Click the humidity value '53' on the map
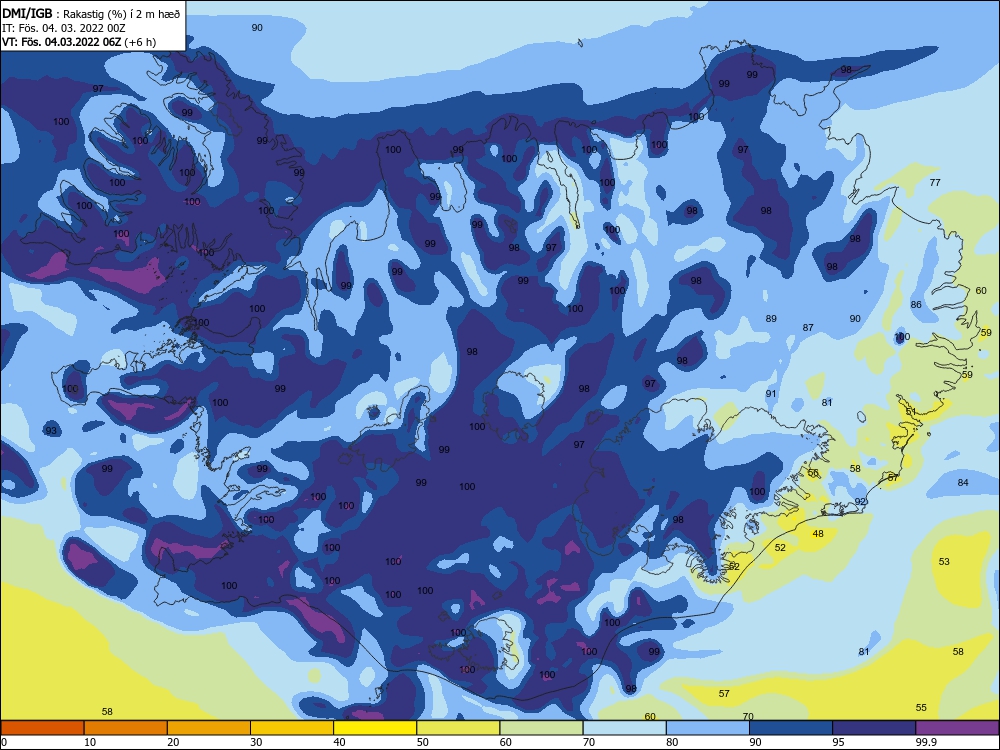This screenshot has width=1000, height=750. pyautogui.click(x=944, y=562)
